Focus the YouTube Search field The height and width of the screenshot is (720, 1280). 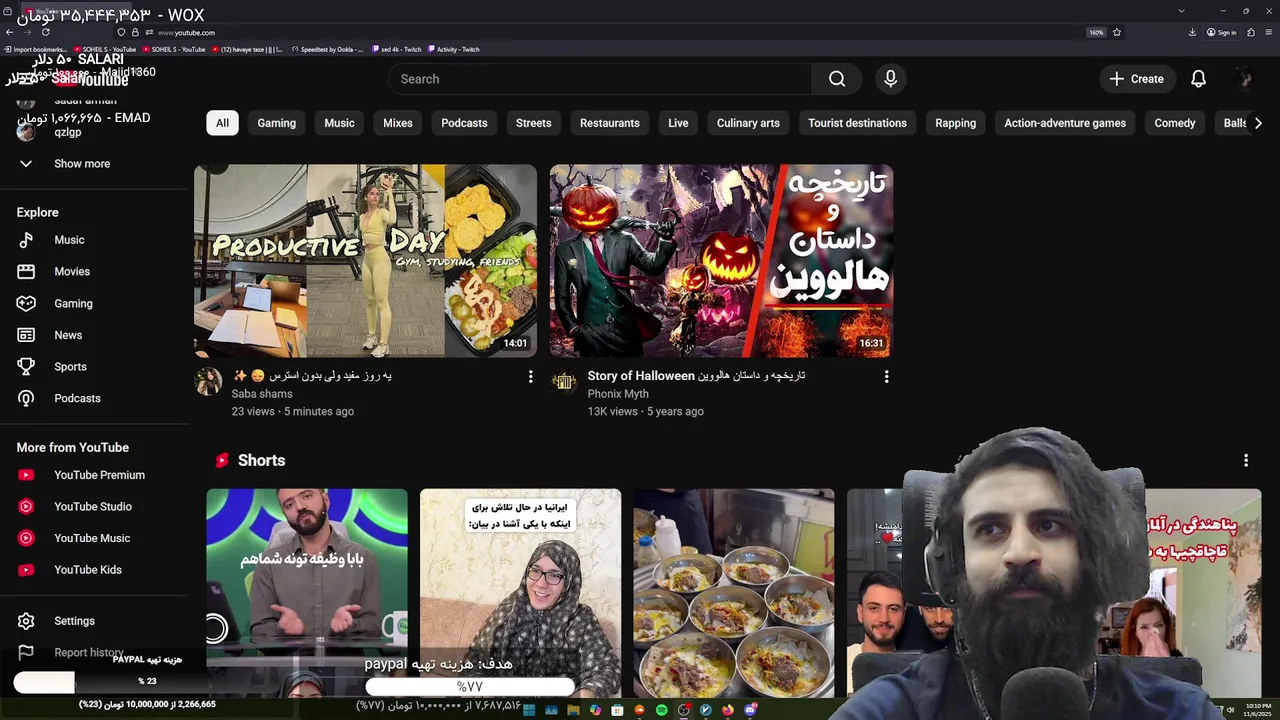[600, 79]
